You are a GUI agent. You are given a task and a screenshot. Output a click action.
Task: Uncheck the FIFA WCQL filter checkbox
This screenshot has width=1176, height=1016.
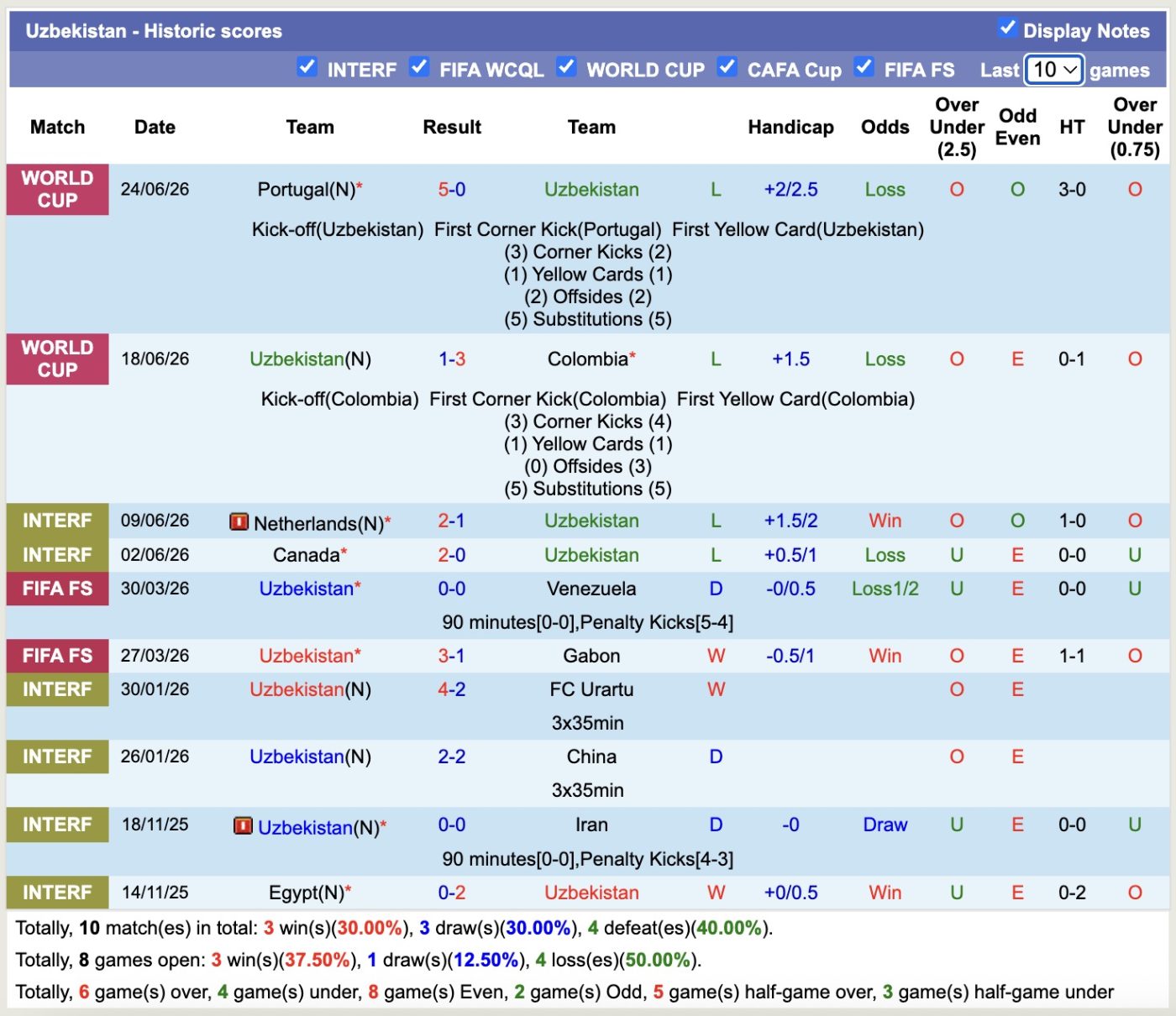pyautogui.click(x=419, y=67)
